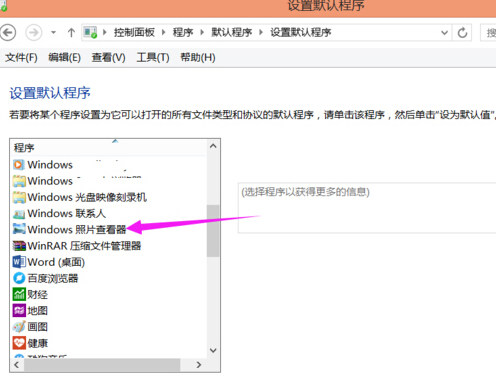Open the 文件(F) menu

tap(21, 57)
